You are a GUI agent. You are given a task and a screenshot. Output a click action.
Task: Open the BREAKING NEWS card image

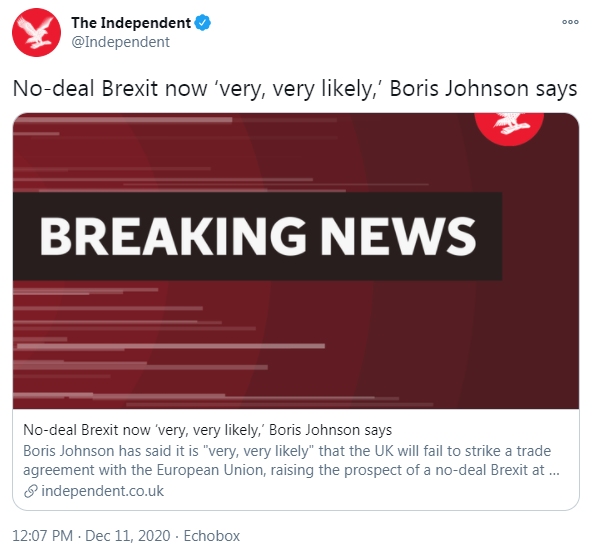296,261
